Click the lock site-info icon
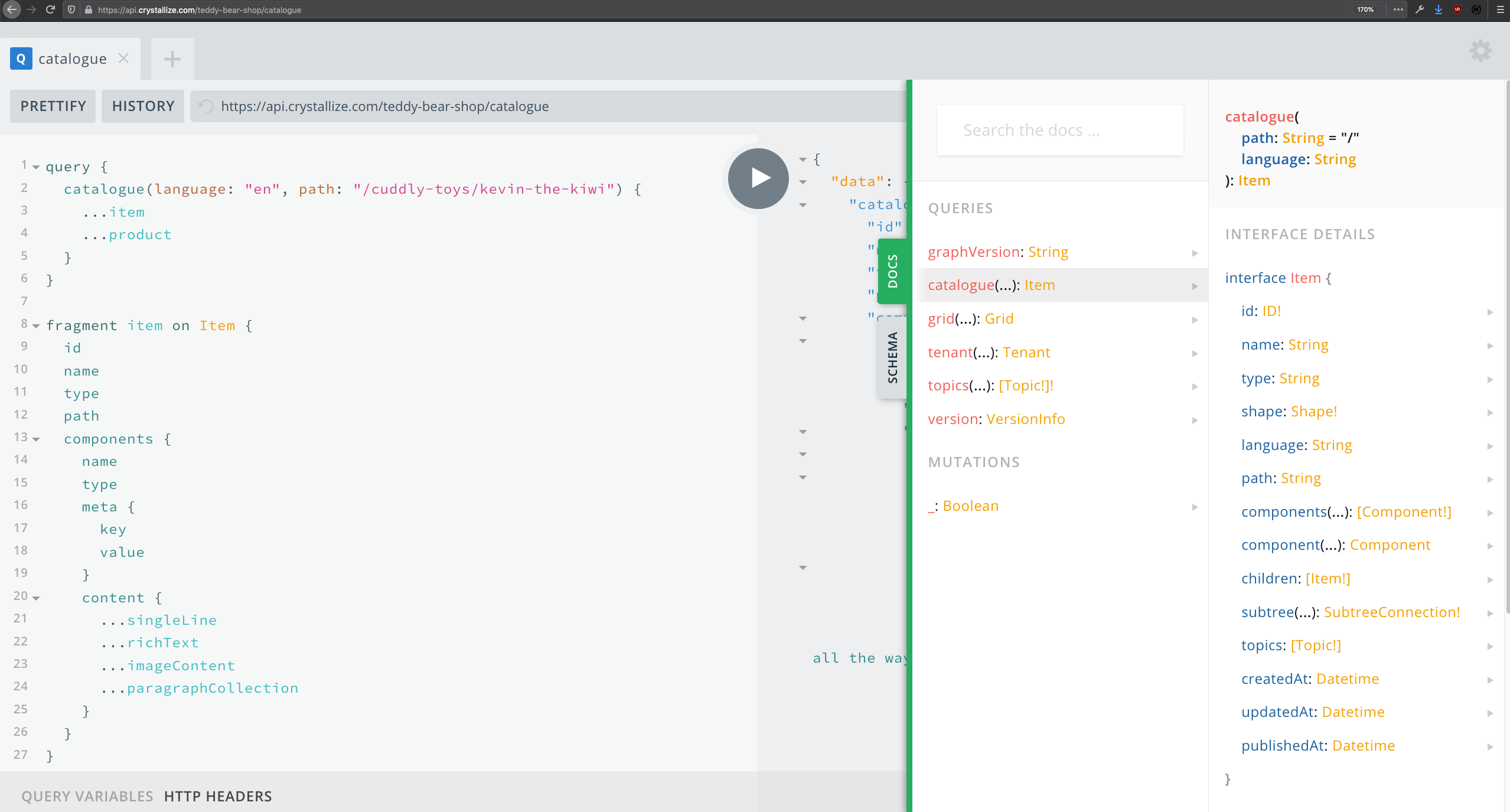Image resolution: width=1510 pixels, height=812 pixels. click(x=89, y=9)
